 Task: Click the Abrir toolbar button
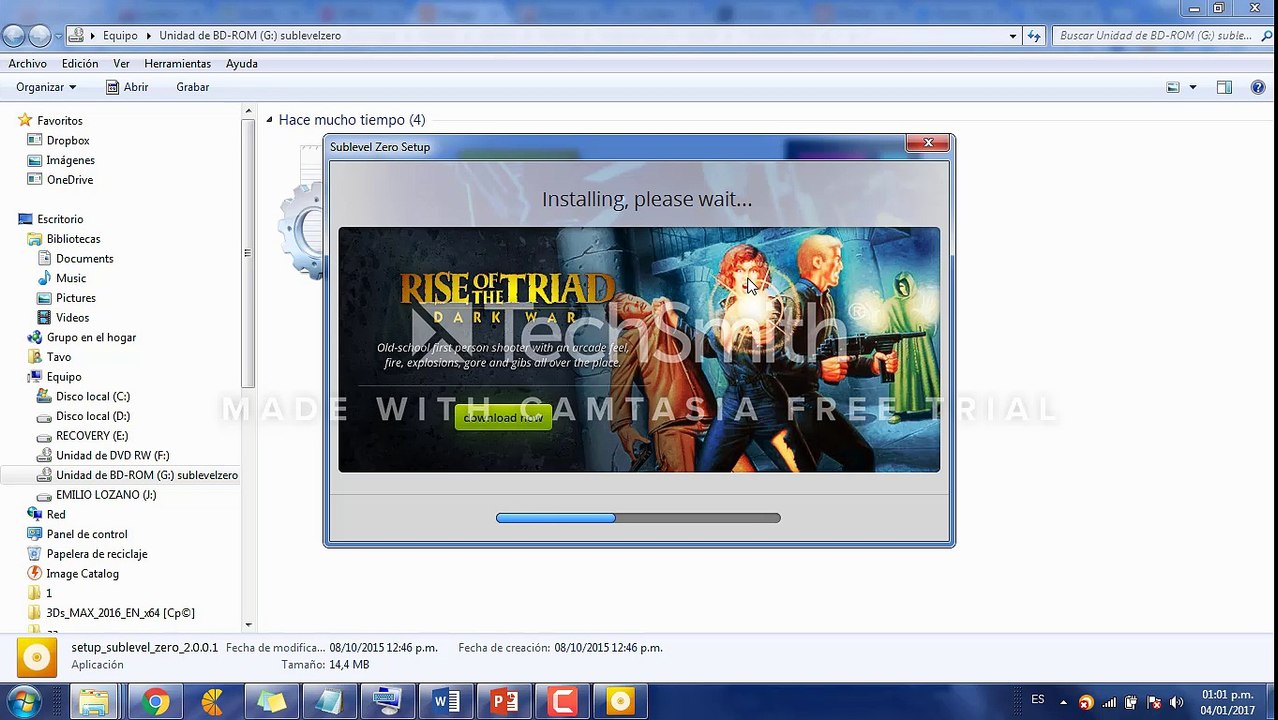pos(127,87)
